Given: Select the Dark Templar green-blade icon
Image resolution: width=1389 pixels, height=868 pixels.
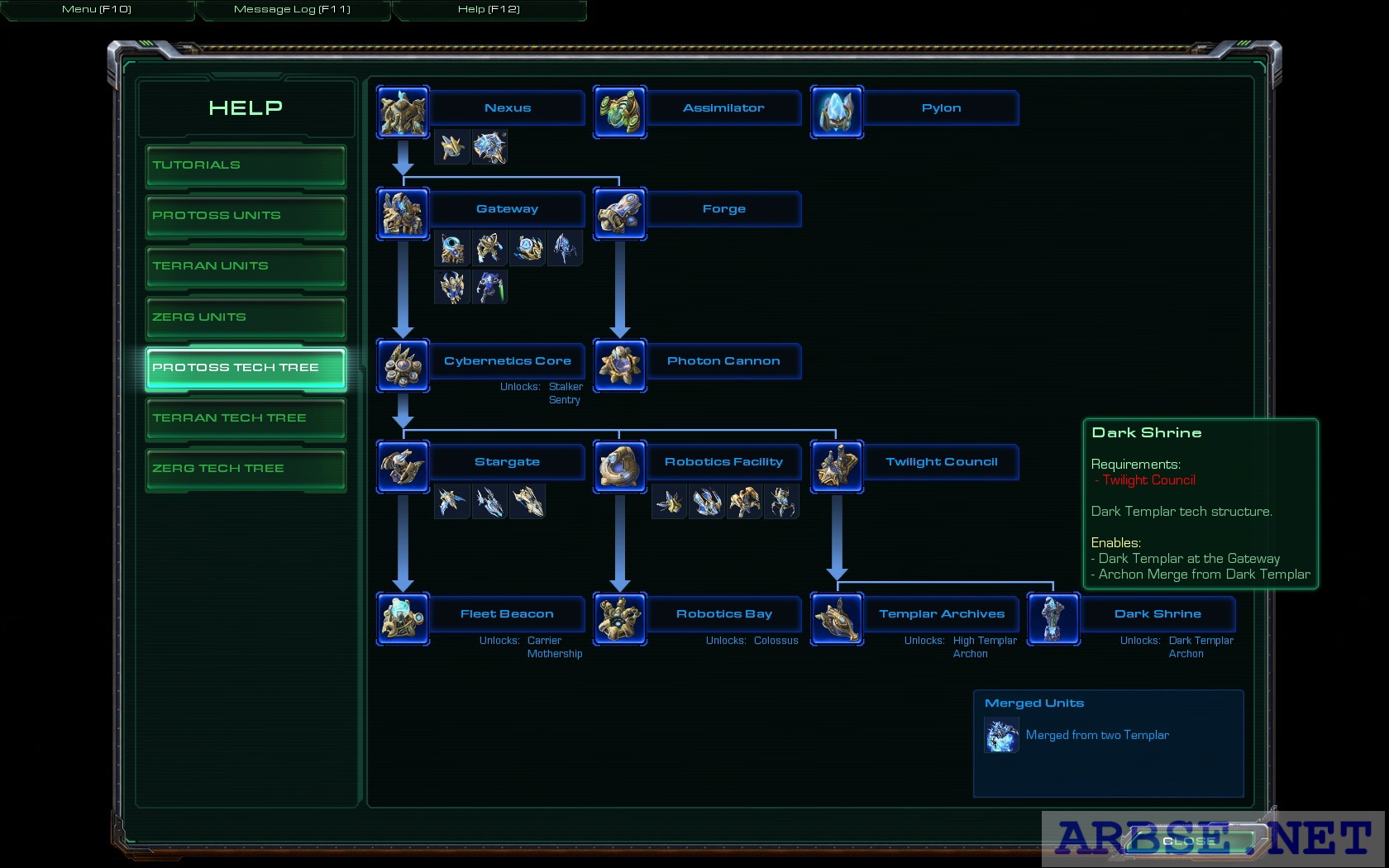Looking at the screenshot, I should [489, 287].
